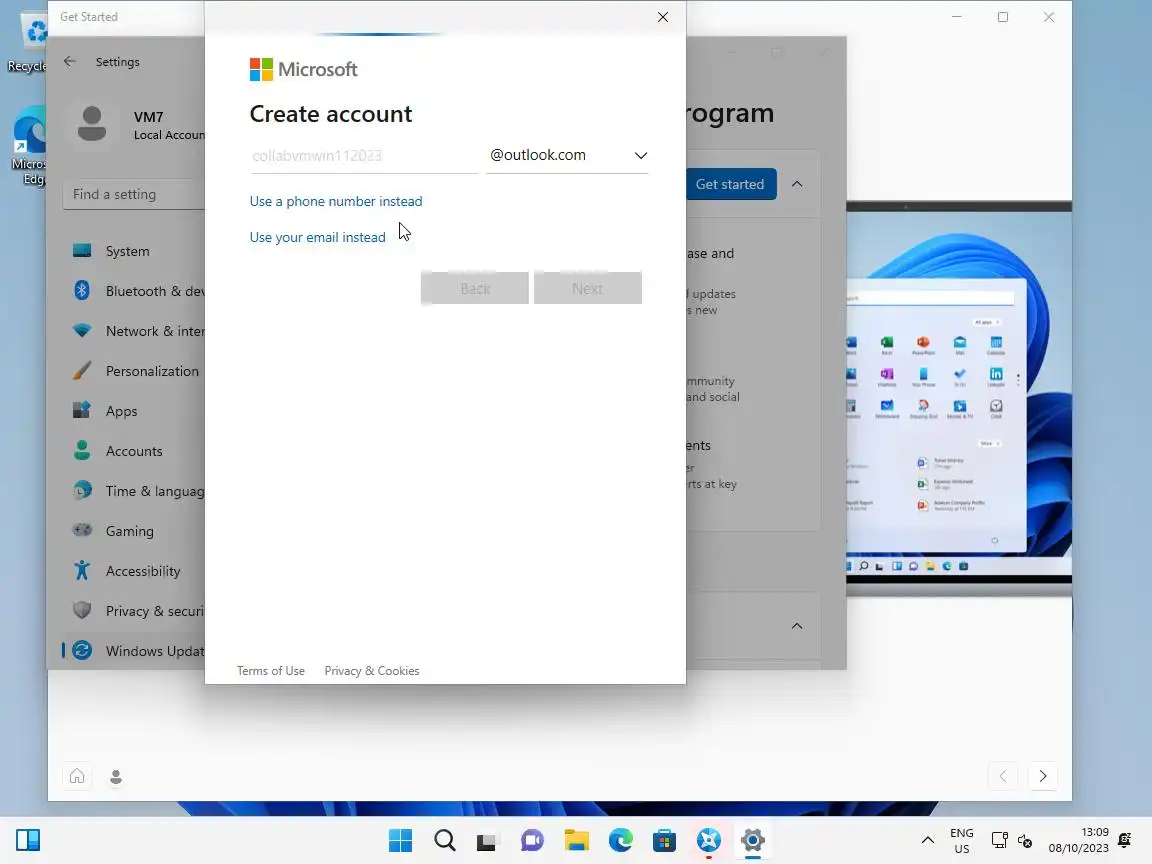Image resolution: width=1152 pixels, height=864 pixels.
Task: Click home icon in Get Started window
Action: (77, 777)
